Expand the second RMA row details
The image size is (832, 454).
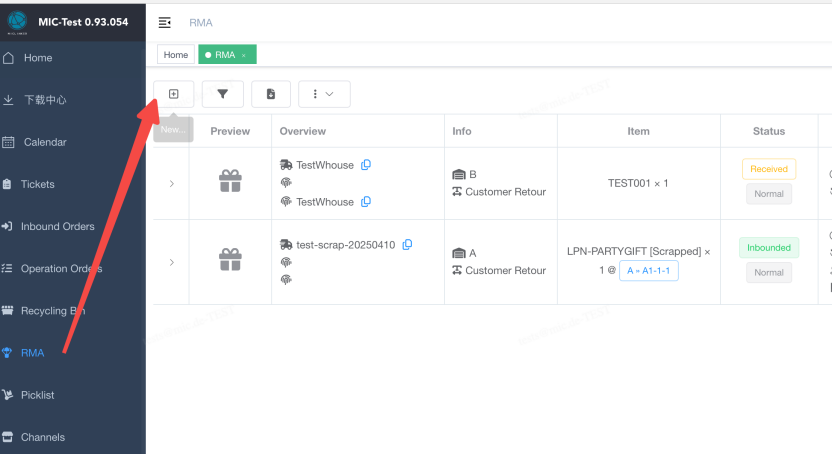click(x=171, y=262)
